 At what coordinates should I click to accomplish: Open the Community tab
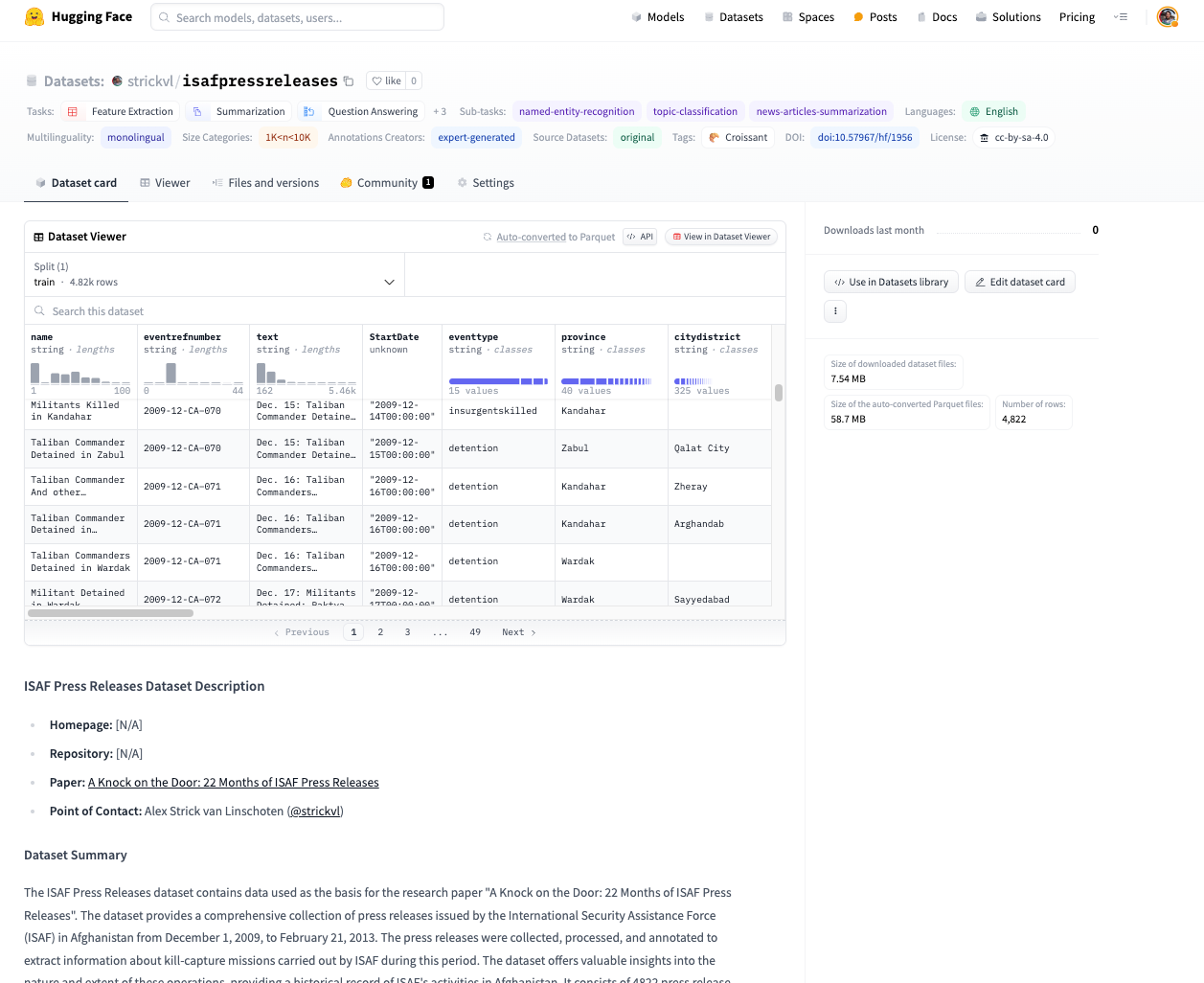pyautogui.click(x=387, y=183)
